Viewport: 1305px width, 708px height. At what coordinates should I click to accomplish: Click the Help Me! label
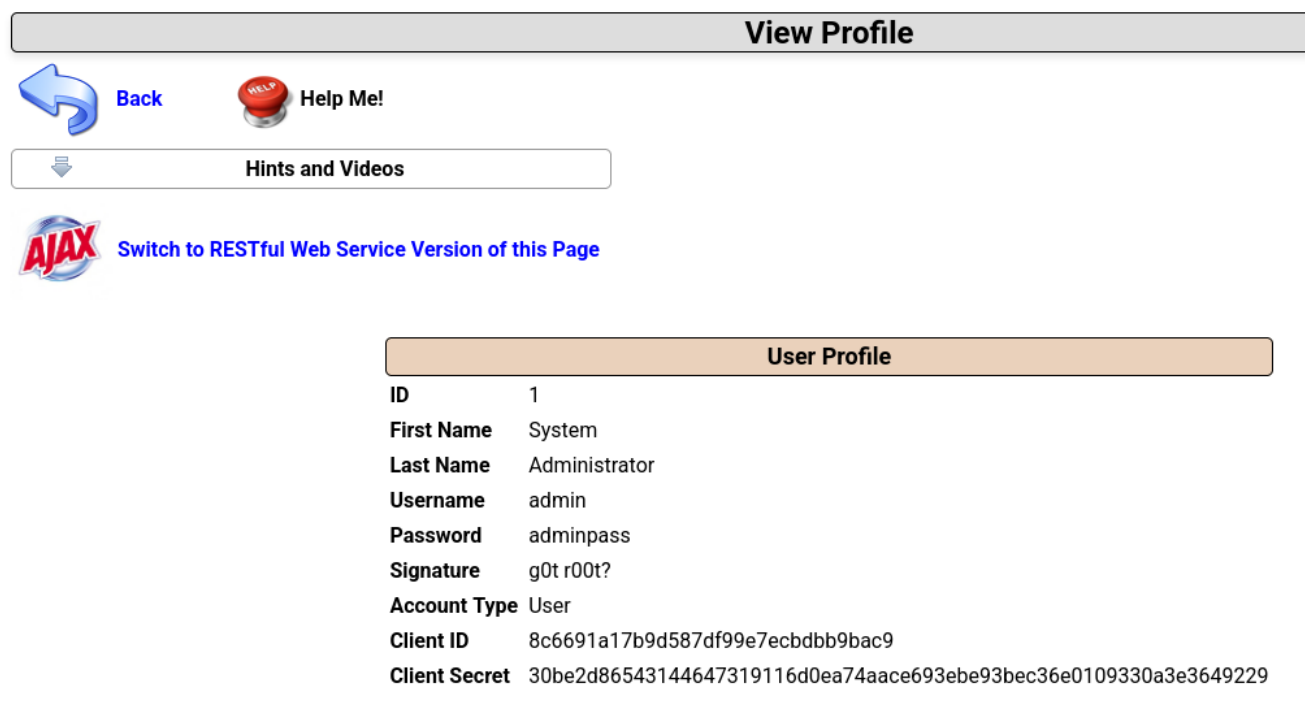click(341, 98)
